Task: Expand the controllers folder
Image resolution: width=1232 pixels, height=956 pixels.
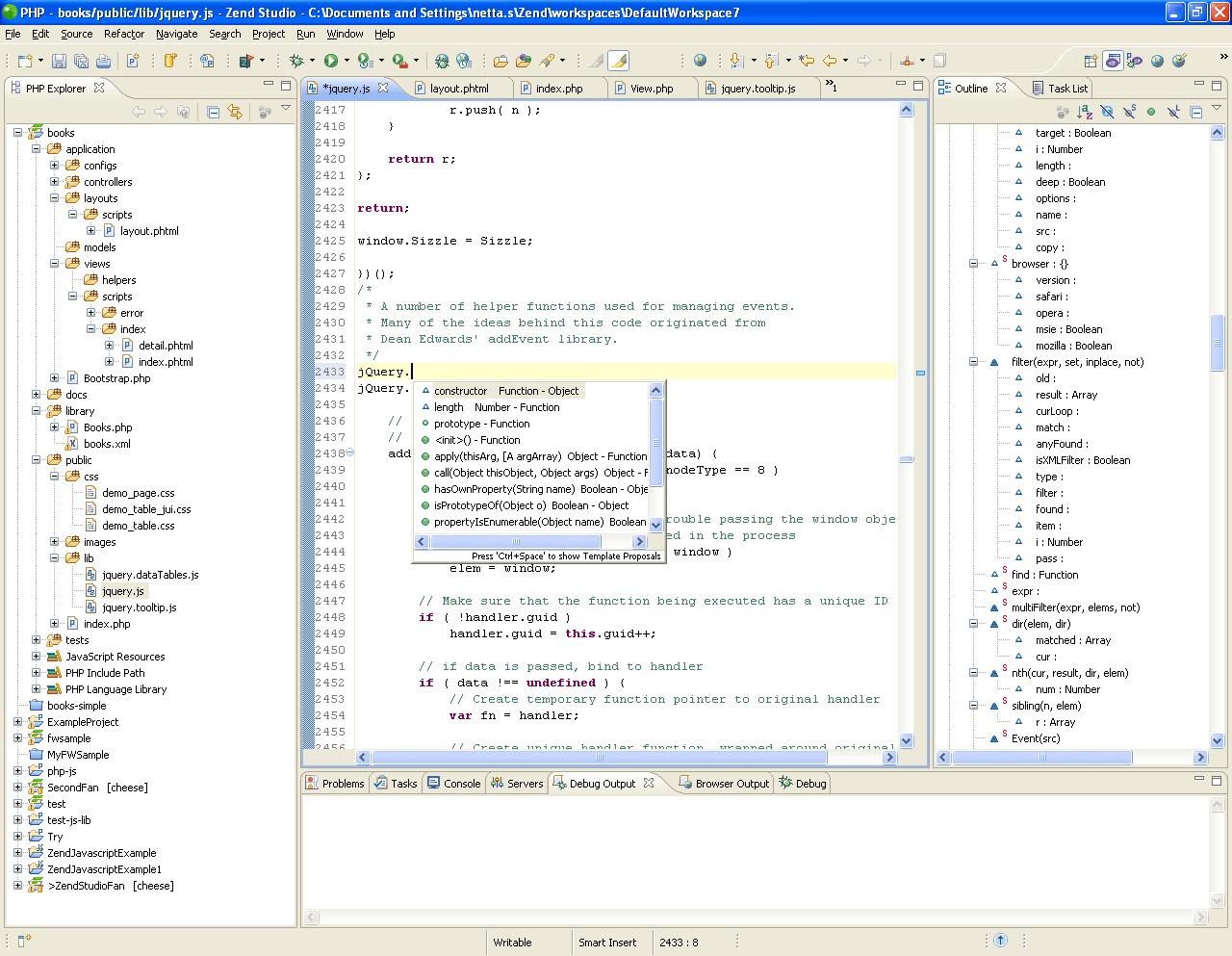Action: 55,182
